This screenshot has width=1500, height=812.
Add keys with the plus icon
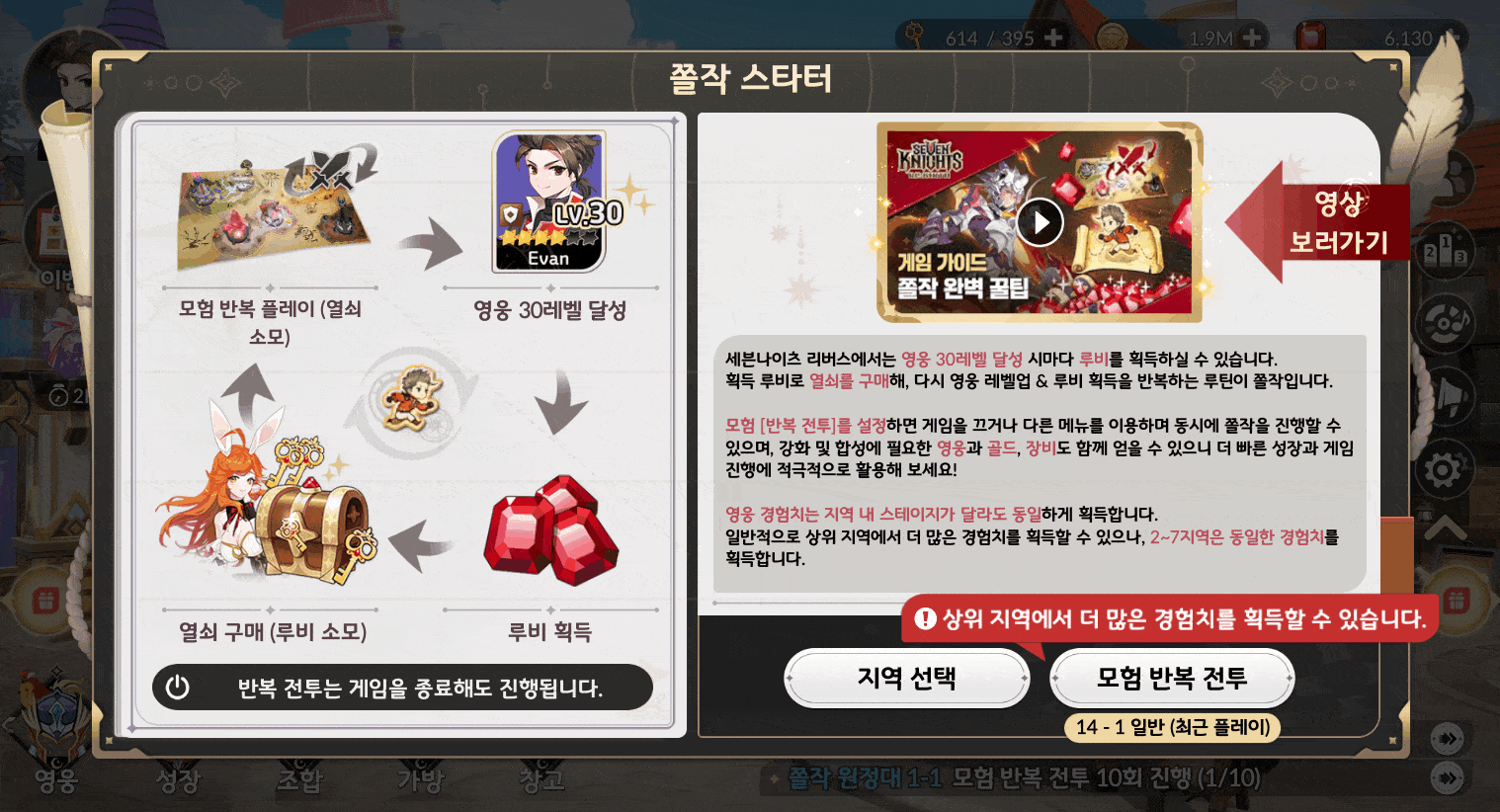pos(1053,38)
